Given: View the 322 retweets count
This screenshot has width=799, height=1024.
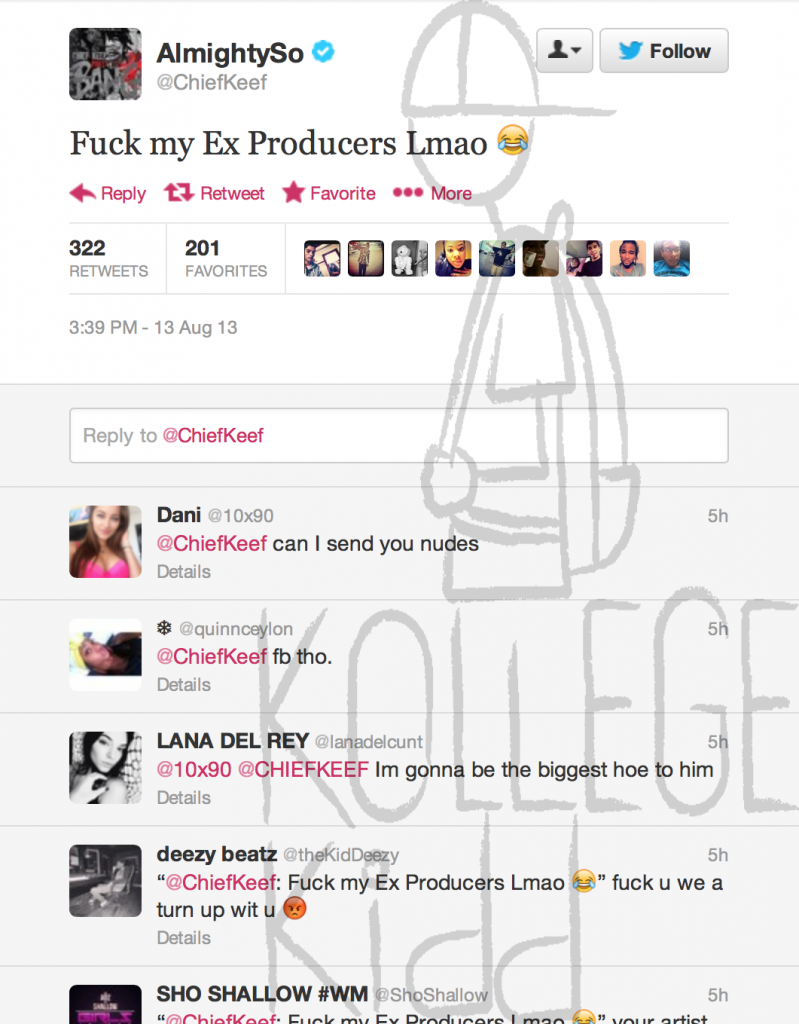Looking at the screenshot, I should coord(108,258).
